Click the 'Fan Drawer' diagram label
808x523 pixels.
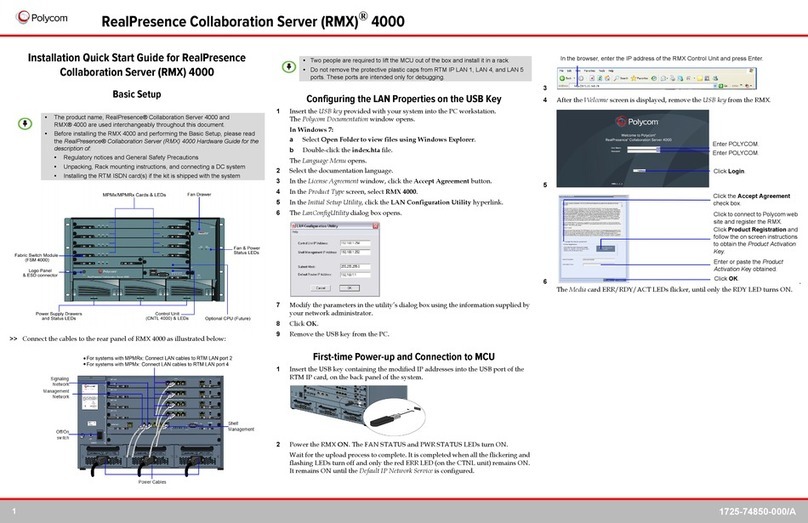coord(199,194)
